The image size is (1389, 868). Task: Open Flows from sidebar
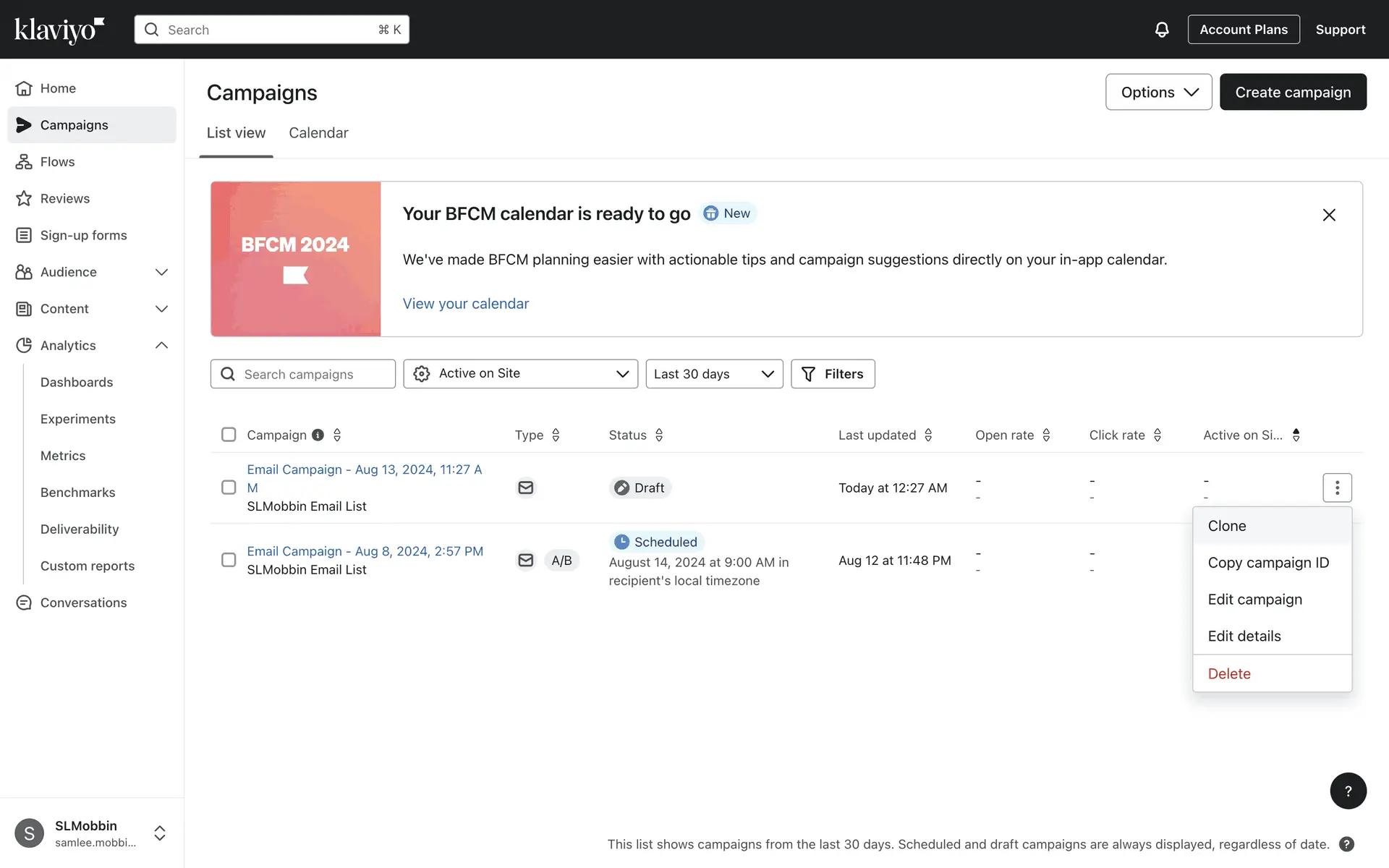(57, 161)
